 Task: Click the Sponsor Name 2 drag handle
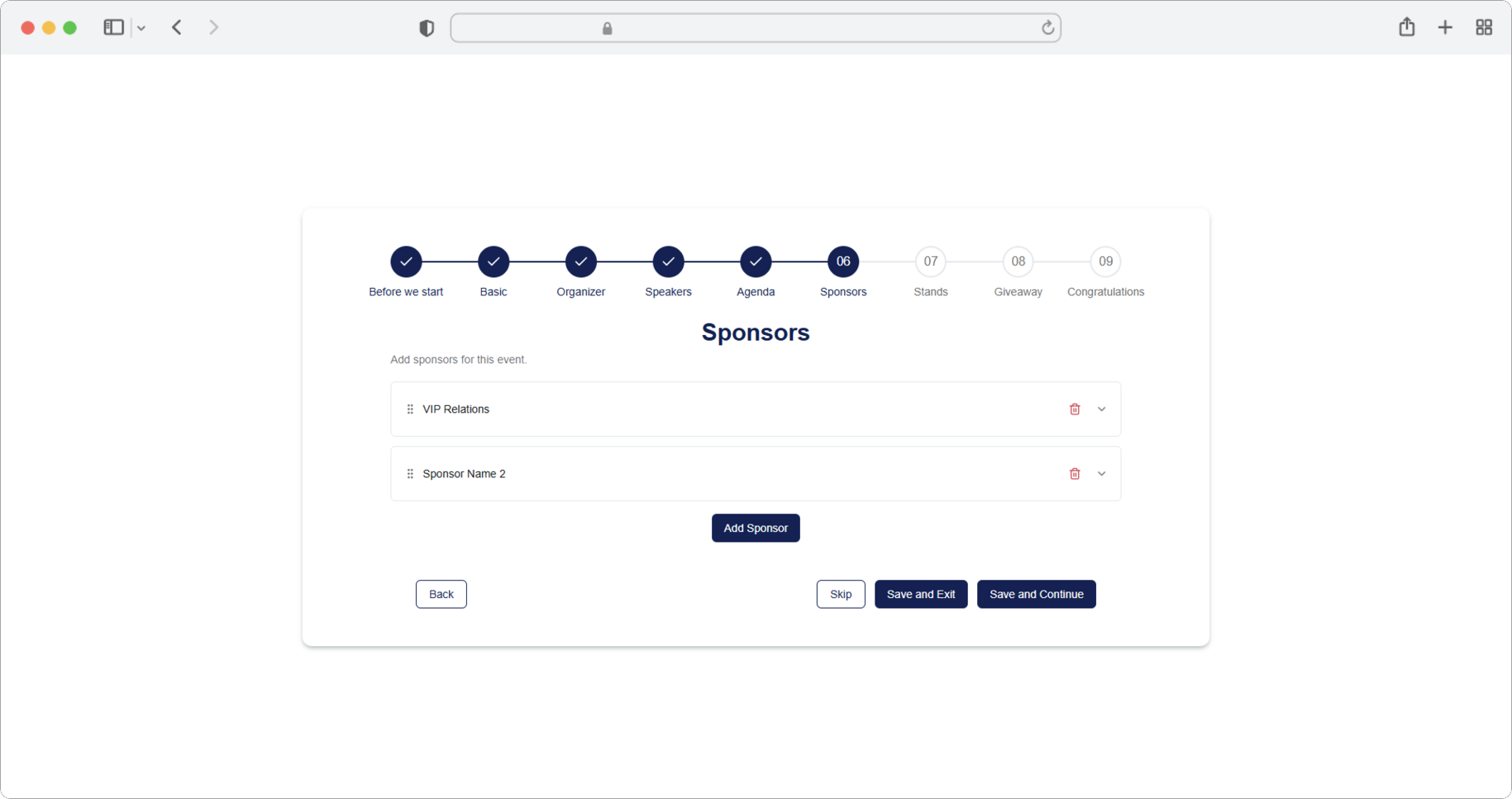pos(410,474)
